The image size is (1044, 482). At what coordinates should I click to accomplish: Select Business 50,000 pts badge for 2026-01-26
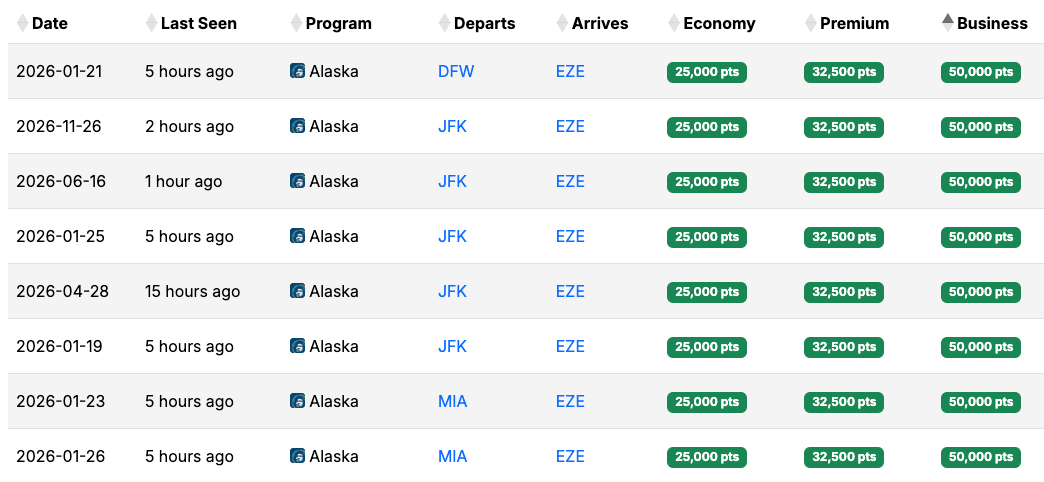click(980, 457)
